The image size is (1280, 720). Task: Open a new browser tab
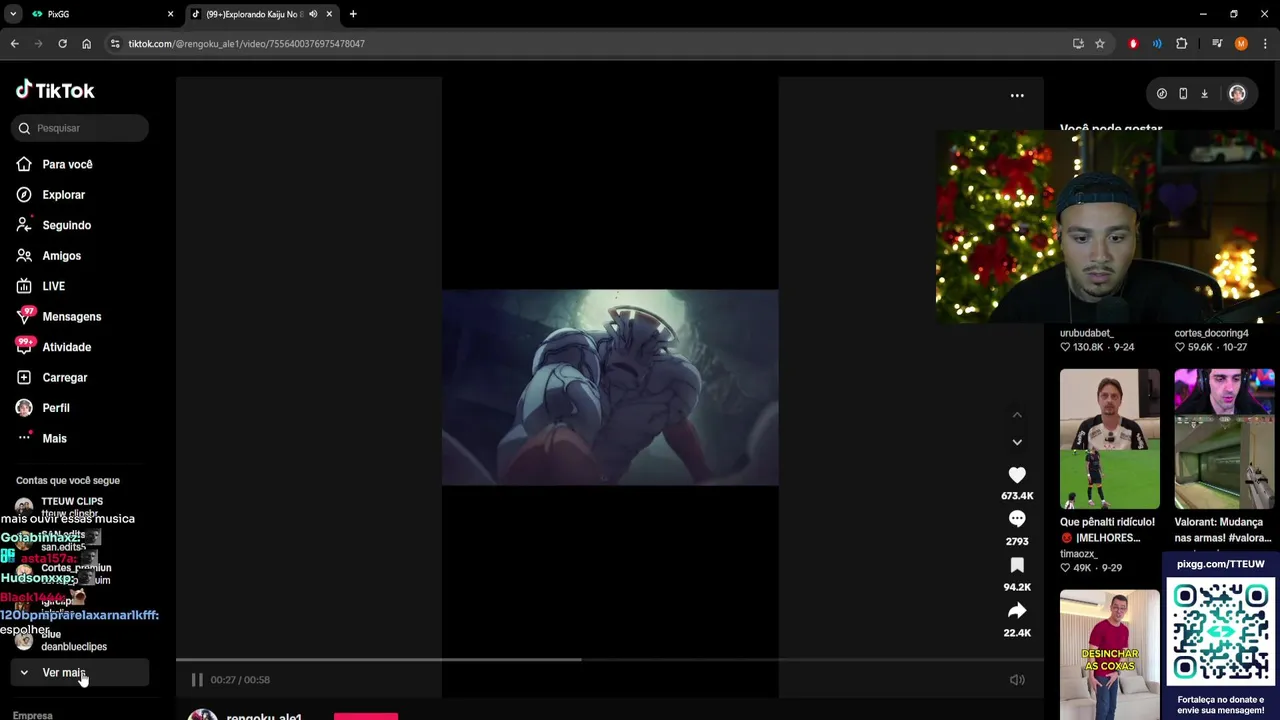353,14
